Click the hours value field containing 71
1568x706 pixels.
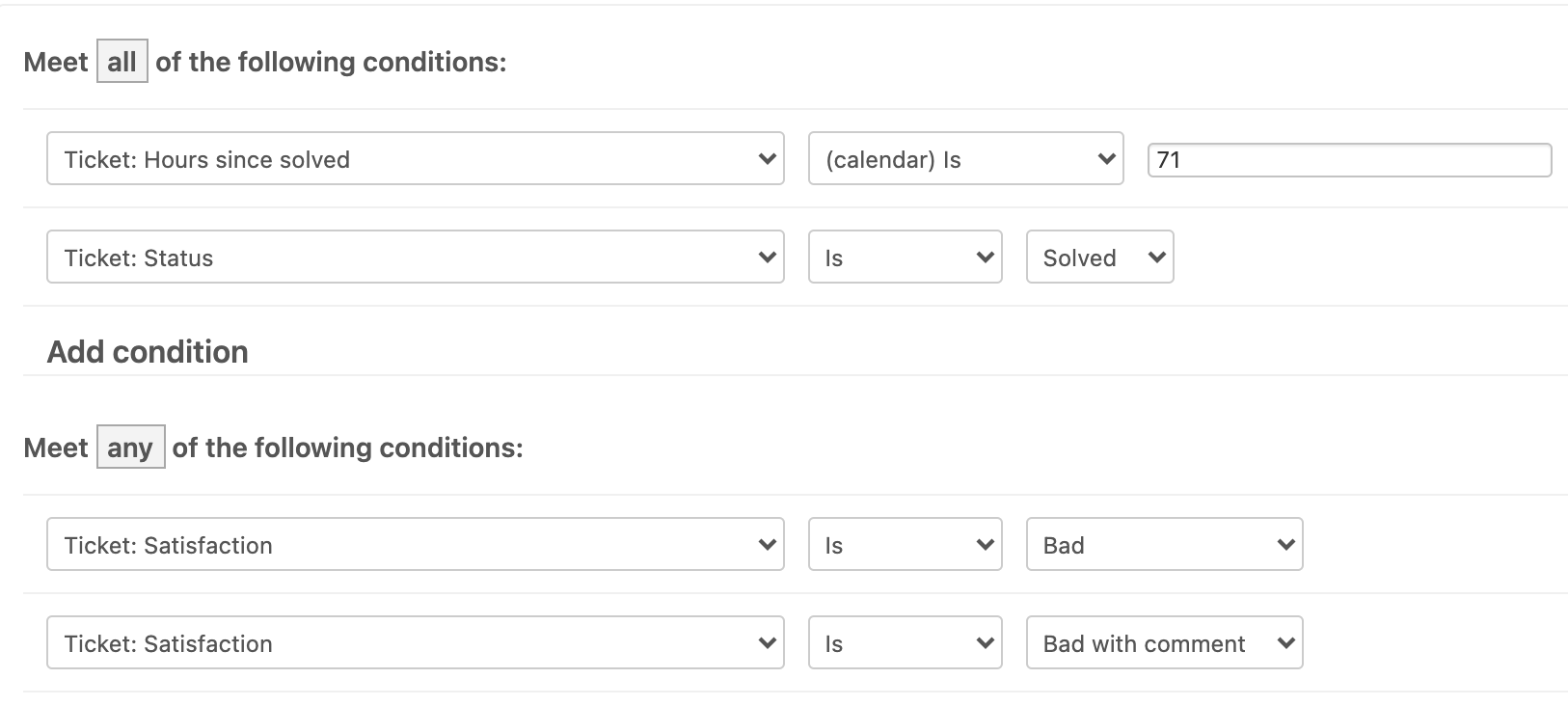(1348, 160)
